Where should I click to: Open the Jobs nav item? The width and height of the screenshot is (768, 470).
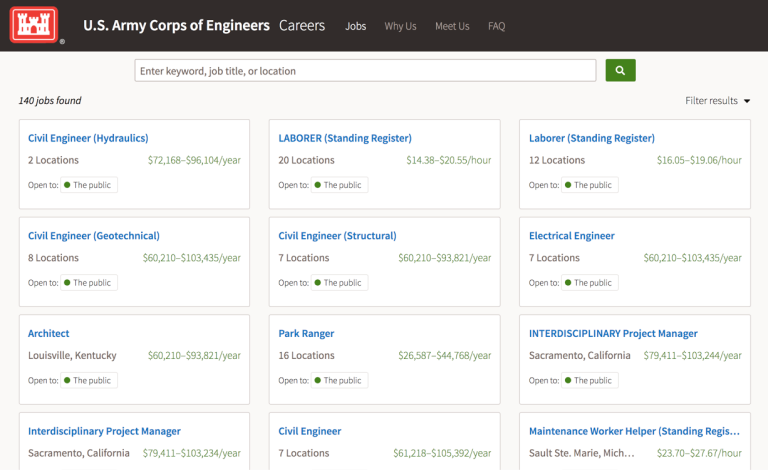click(x=355, y=26)
